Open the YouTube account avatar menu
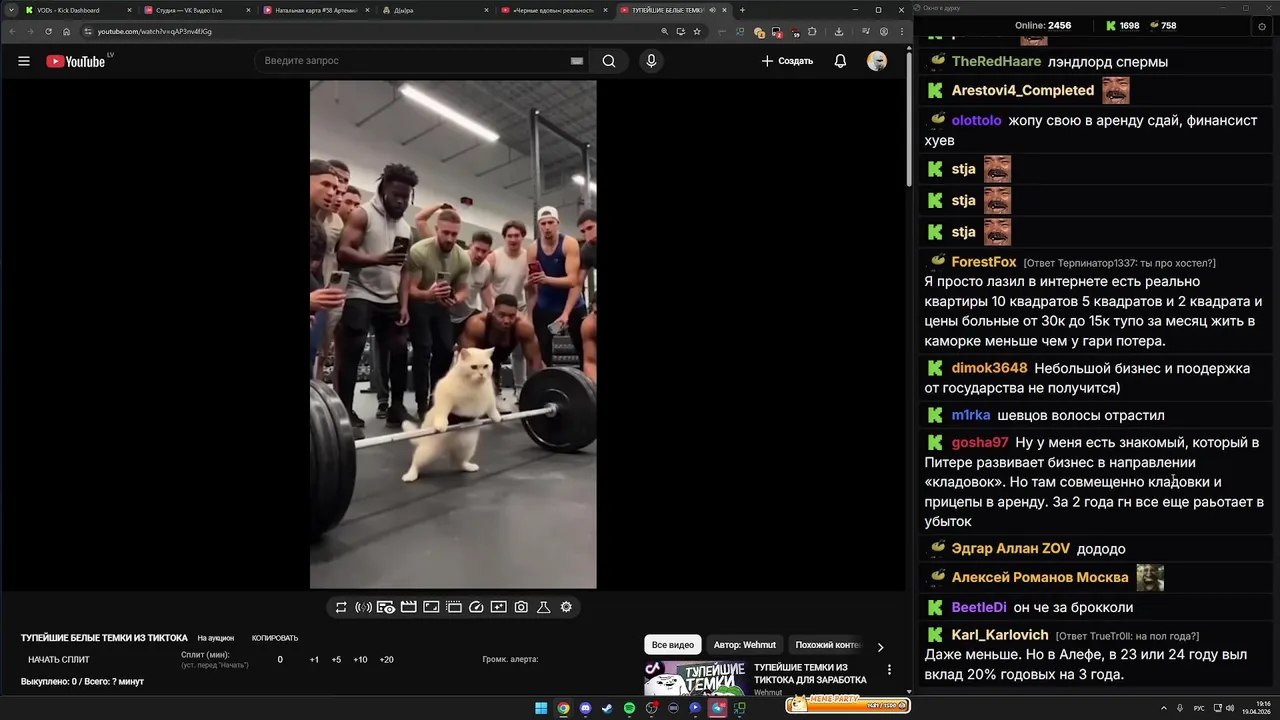Viewport: 1280px width, 720px height. tap(877, 61)
